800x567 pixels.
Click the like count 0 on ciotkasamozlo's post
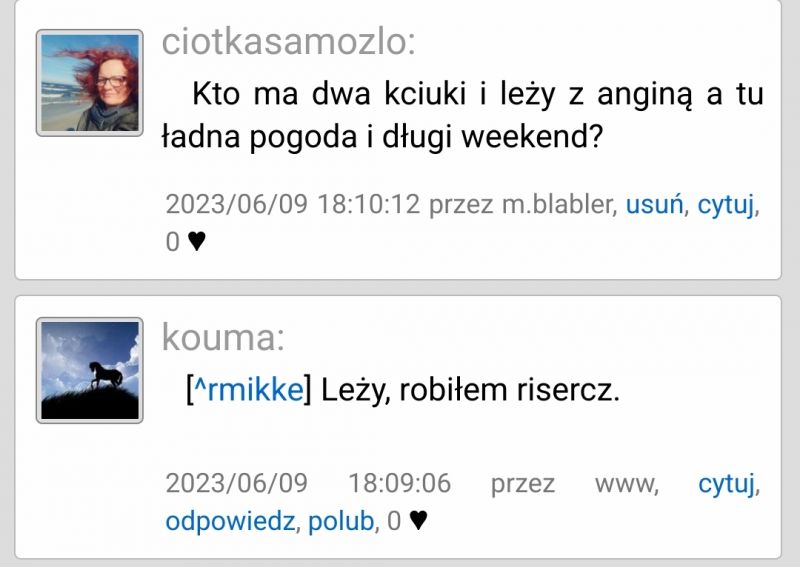click(x=173, y=242)
